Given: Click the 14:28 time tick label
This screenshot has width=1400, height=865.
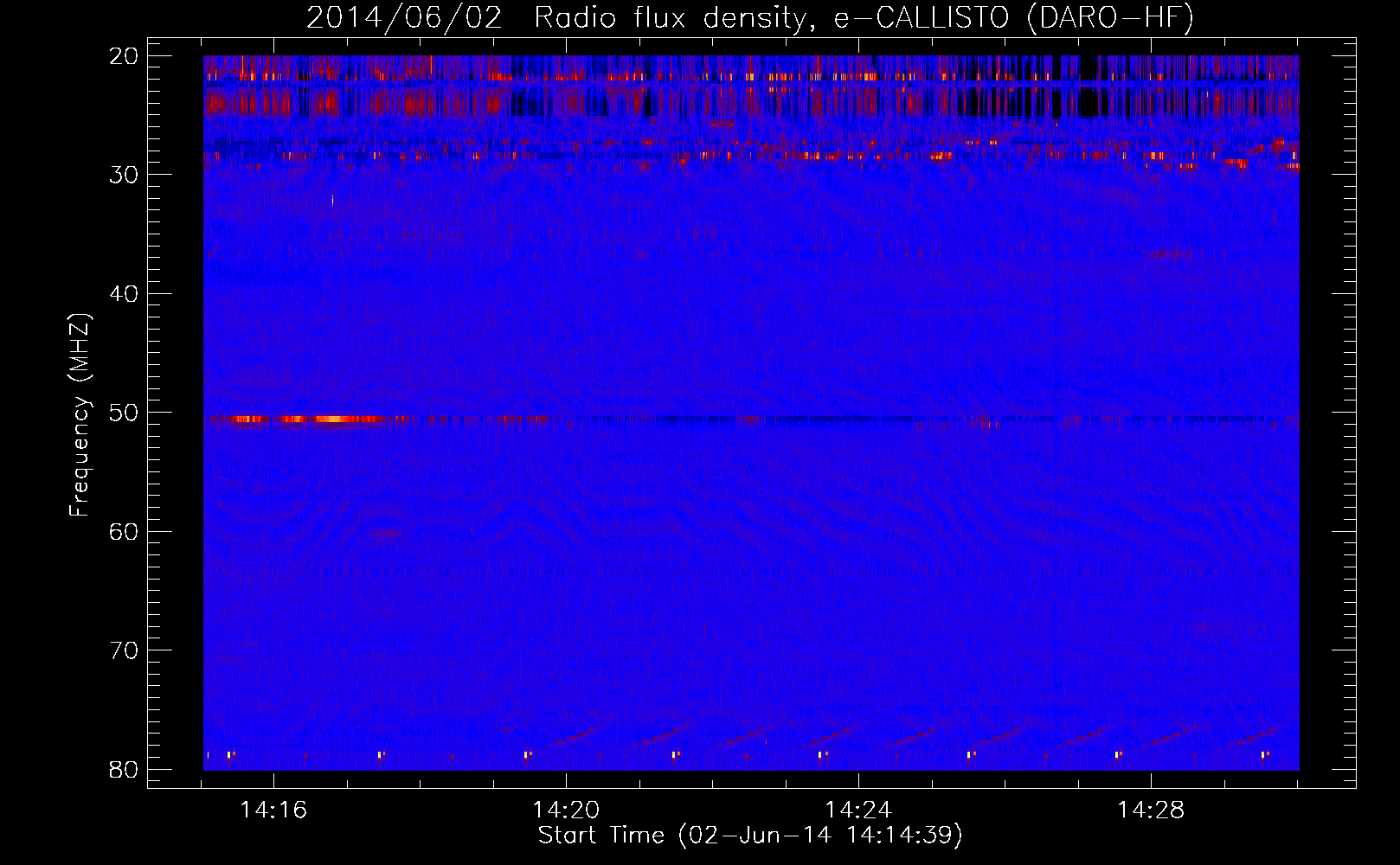Looking at the screenshot, I should tap(1151, 811).
